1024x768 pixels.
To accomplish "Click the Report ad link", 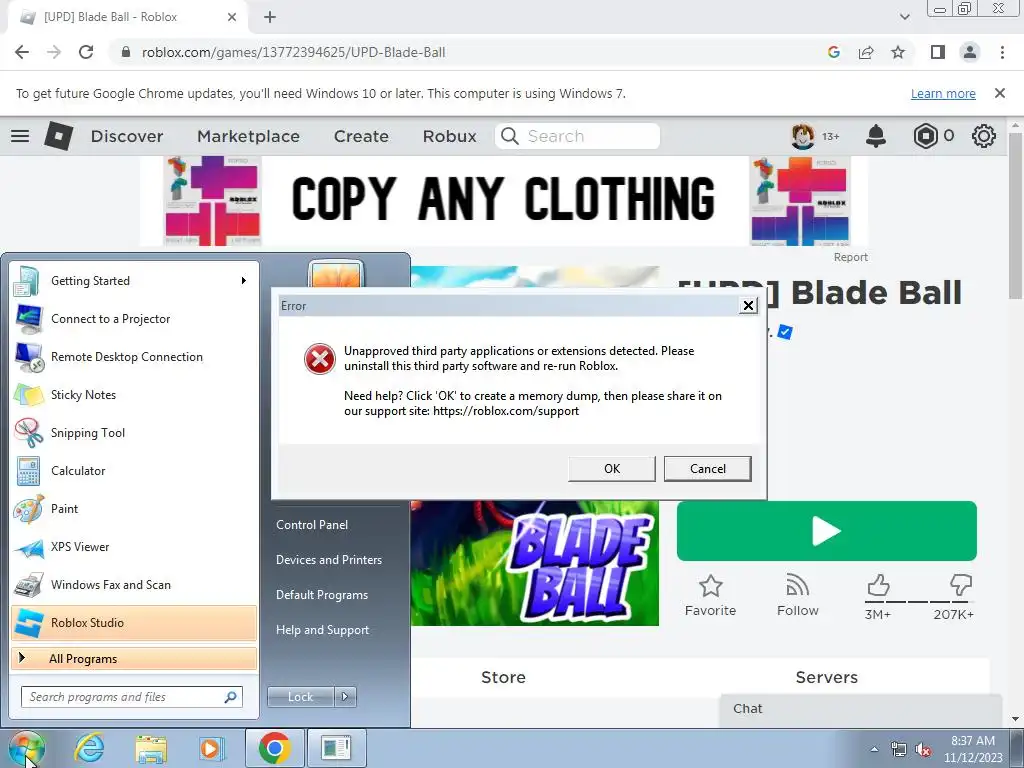I will click(x=850, y=257).
